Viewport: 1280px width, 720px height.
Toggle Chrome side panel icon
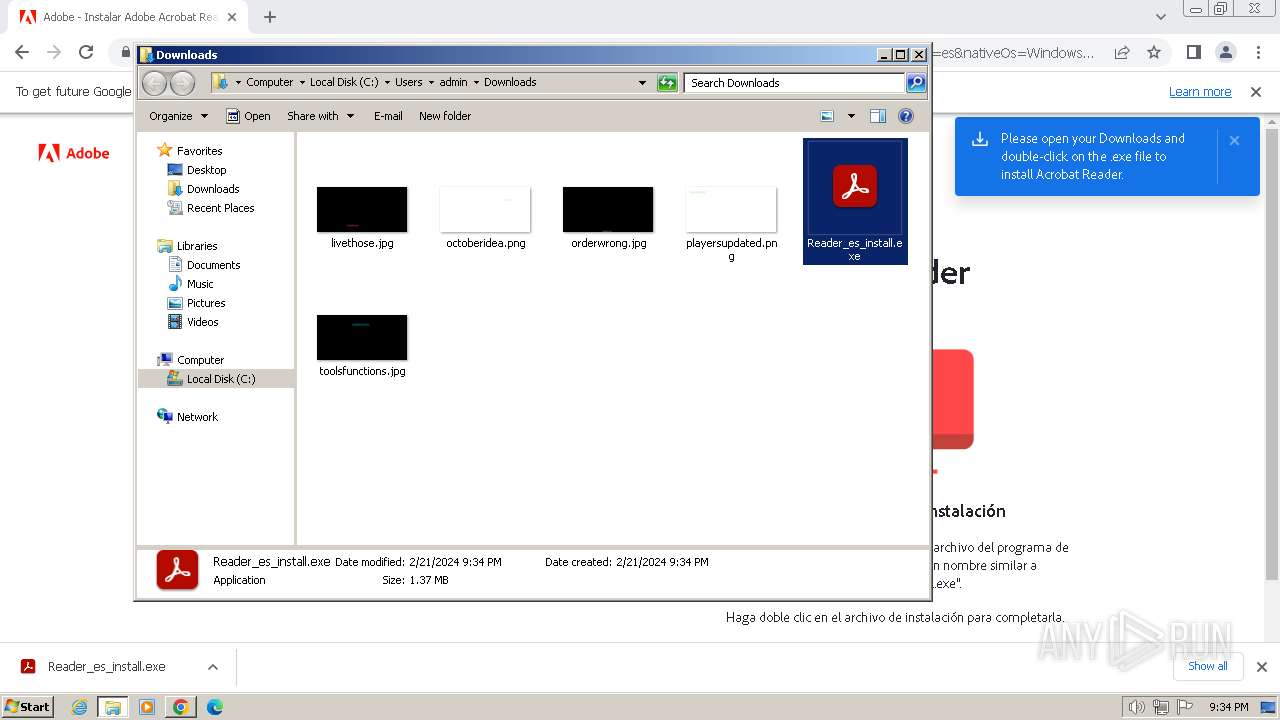[x=1193, y=52]
